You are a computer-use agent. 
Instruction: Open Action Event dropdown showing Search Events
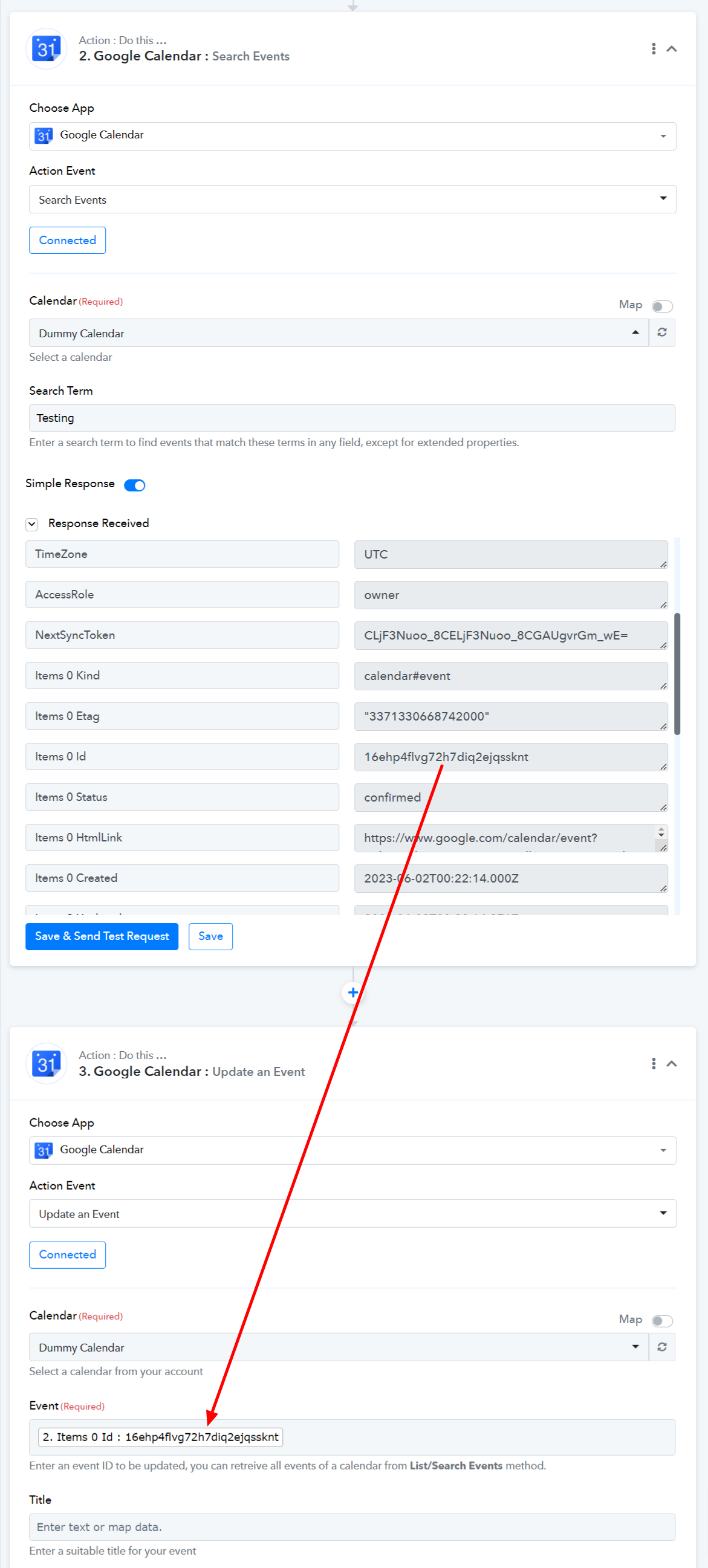tap(352, 199)
